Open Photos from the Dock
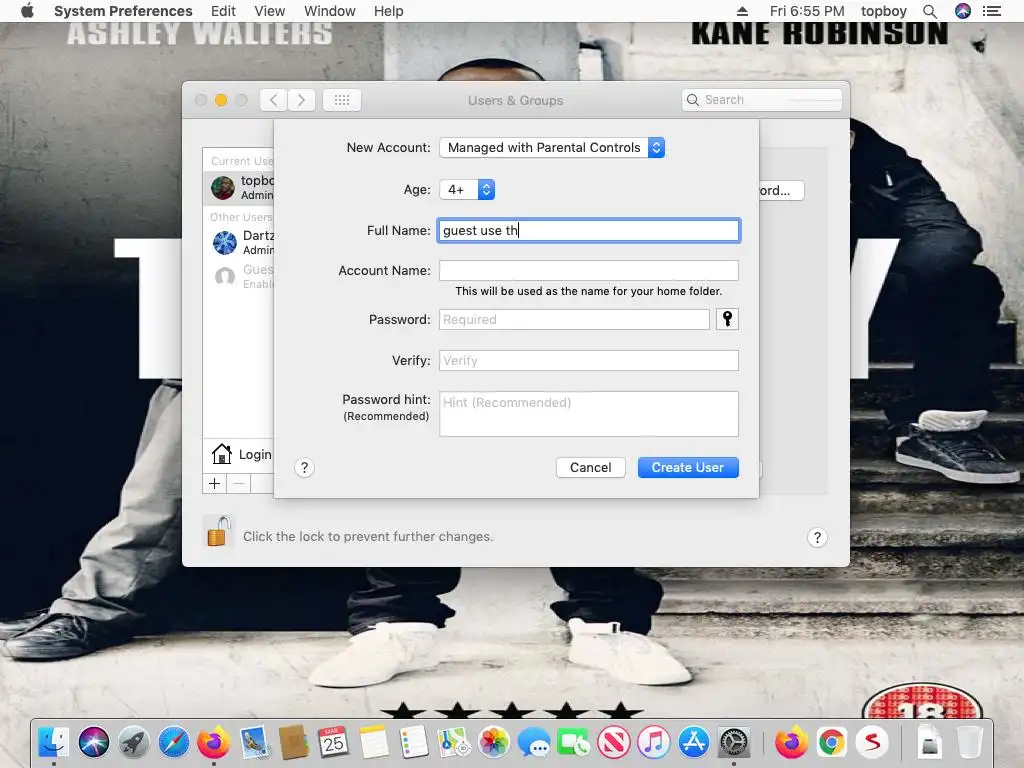 (494, 743)
